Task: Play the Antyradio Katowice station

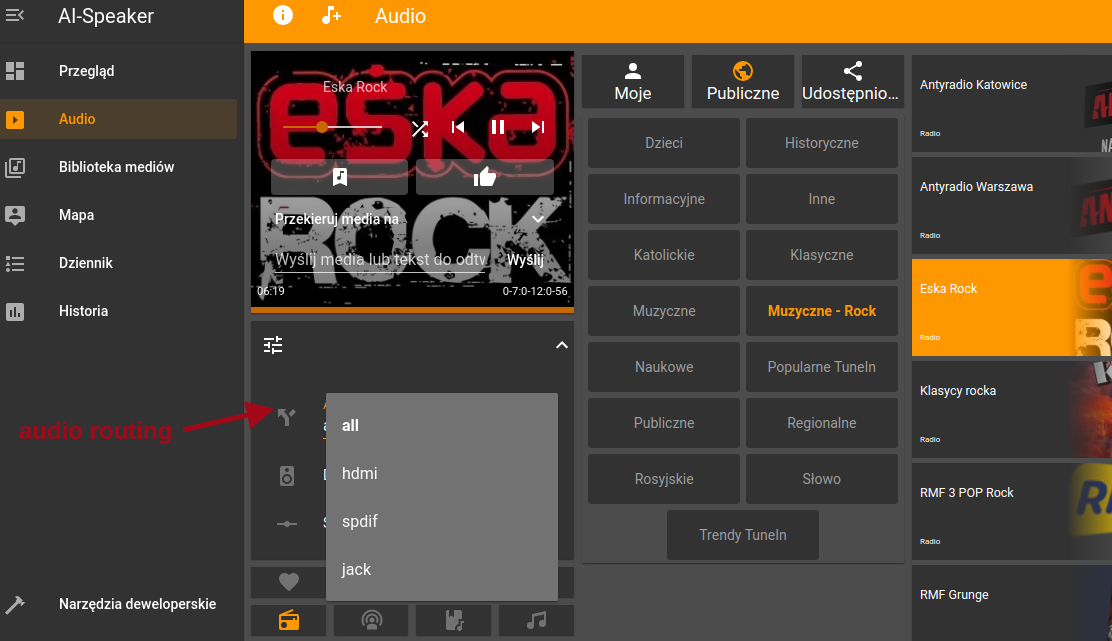Action: (1011, 104)
